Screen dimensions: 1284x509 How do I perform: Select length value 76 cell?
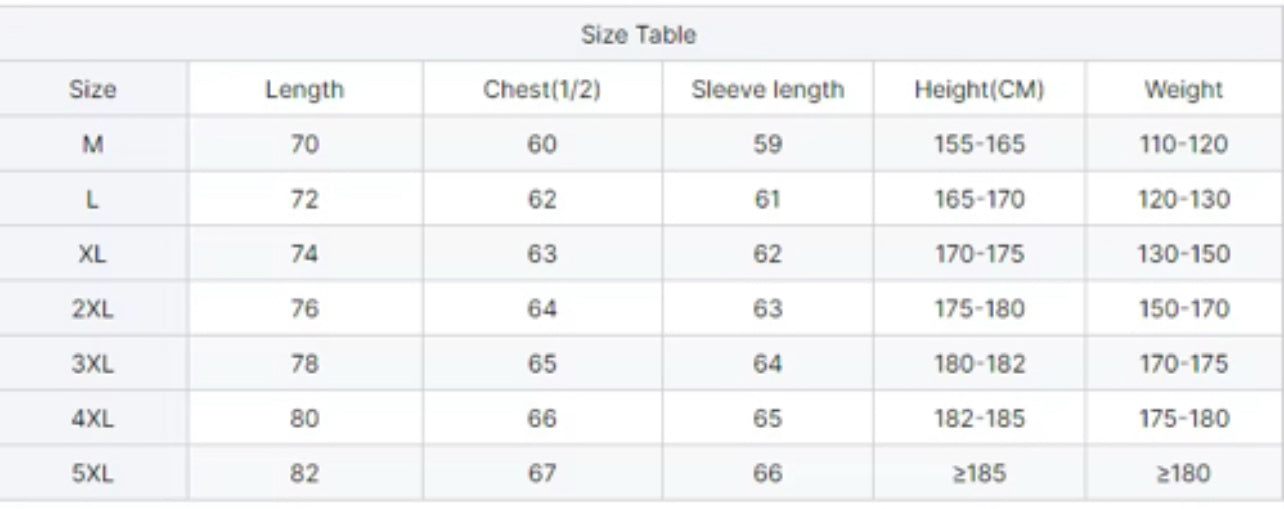[304, 309]
